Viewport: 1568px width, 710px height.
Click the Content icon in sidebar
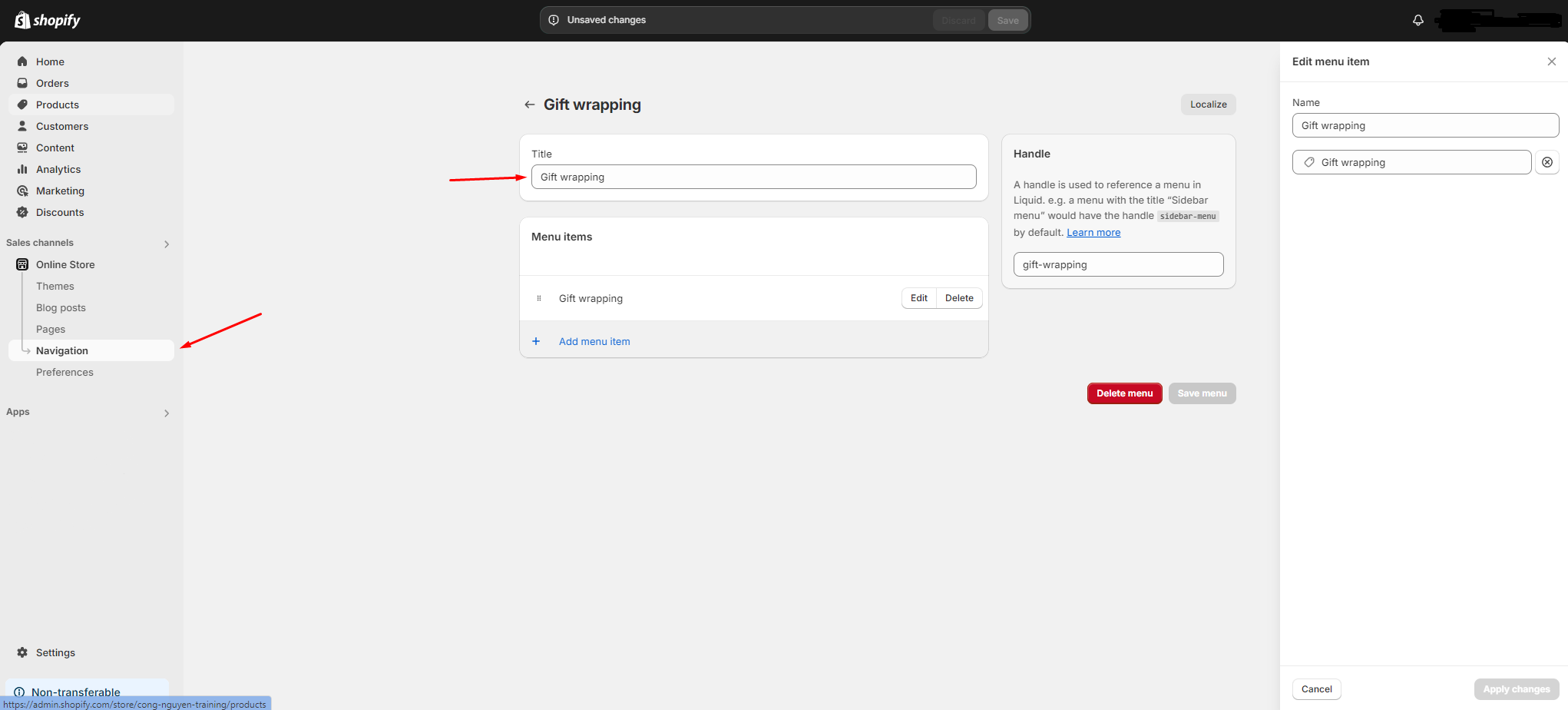[22, 148]
